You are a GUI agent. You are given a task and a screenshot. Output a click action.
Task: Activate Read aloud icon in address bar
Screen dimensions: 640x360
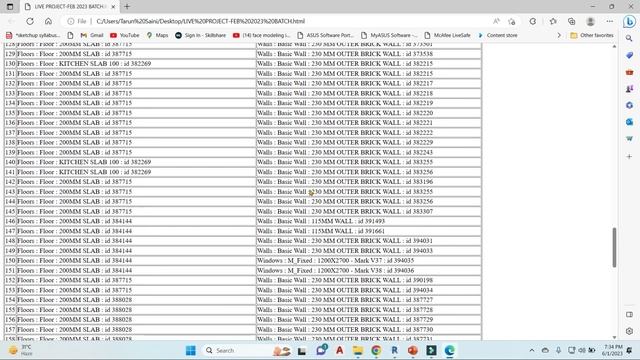tap(496, 21)
